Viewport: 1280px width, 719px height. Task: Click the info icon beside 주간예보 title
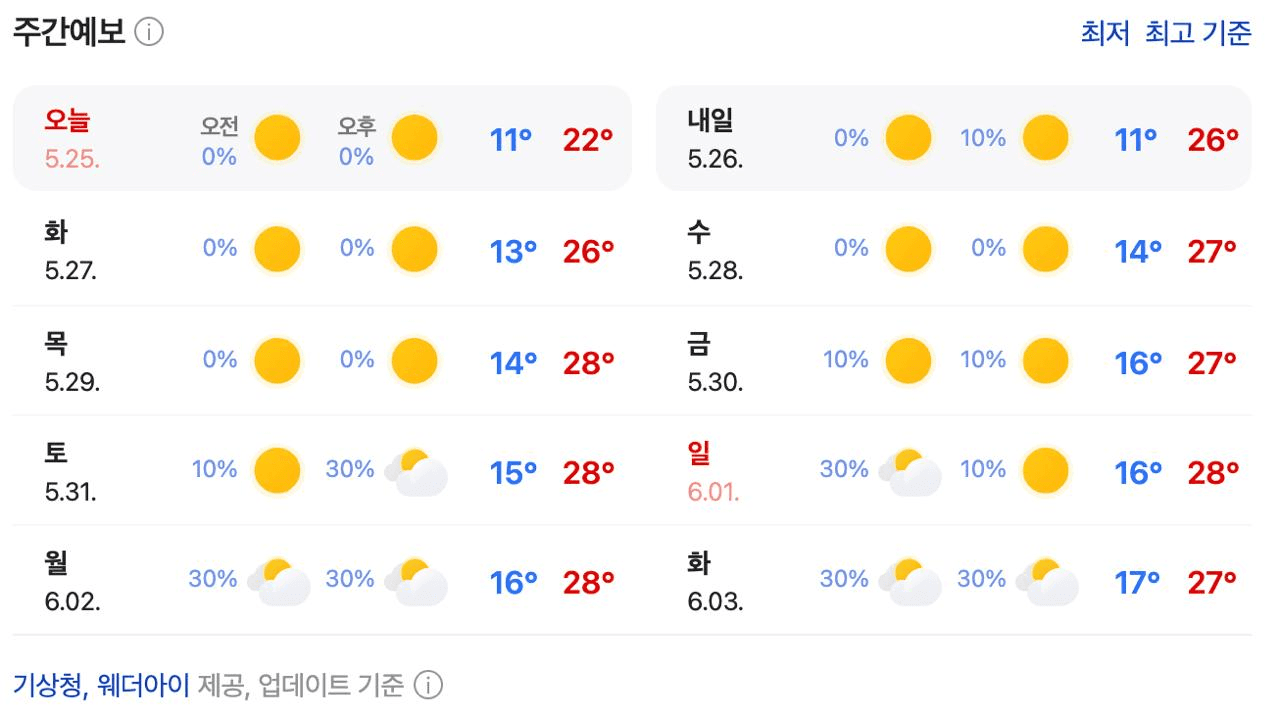point(149,33)
